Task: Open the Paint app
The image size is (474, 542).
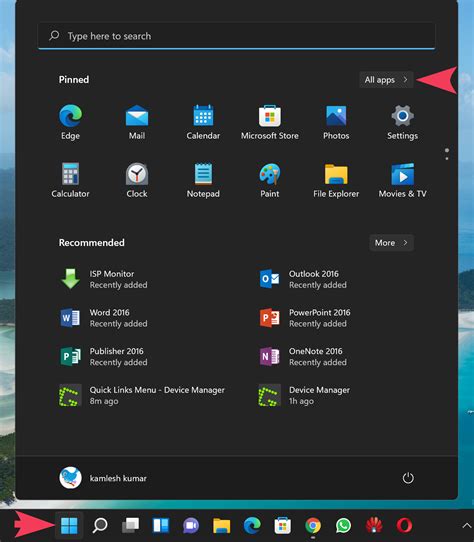Action: point(270,180)
